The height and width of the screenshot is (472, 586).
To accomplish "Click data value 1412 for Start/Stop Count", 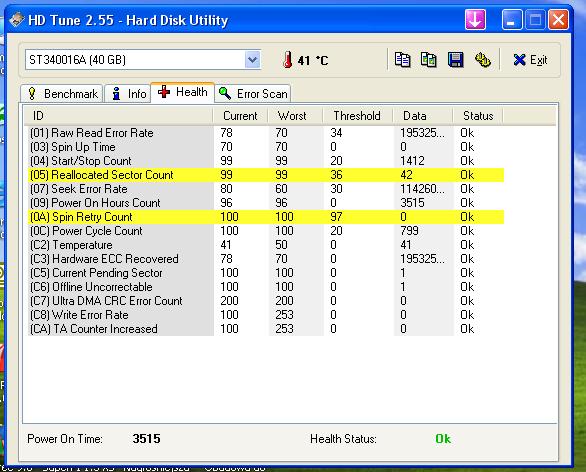I will click(412, 161).
